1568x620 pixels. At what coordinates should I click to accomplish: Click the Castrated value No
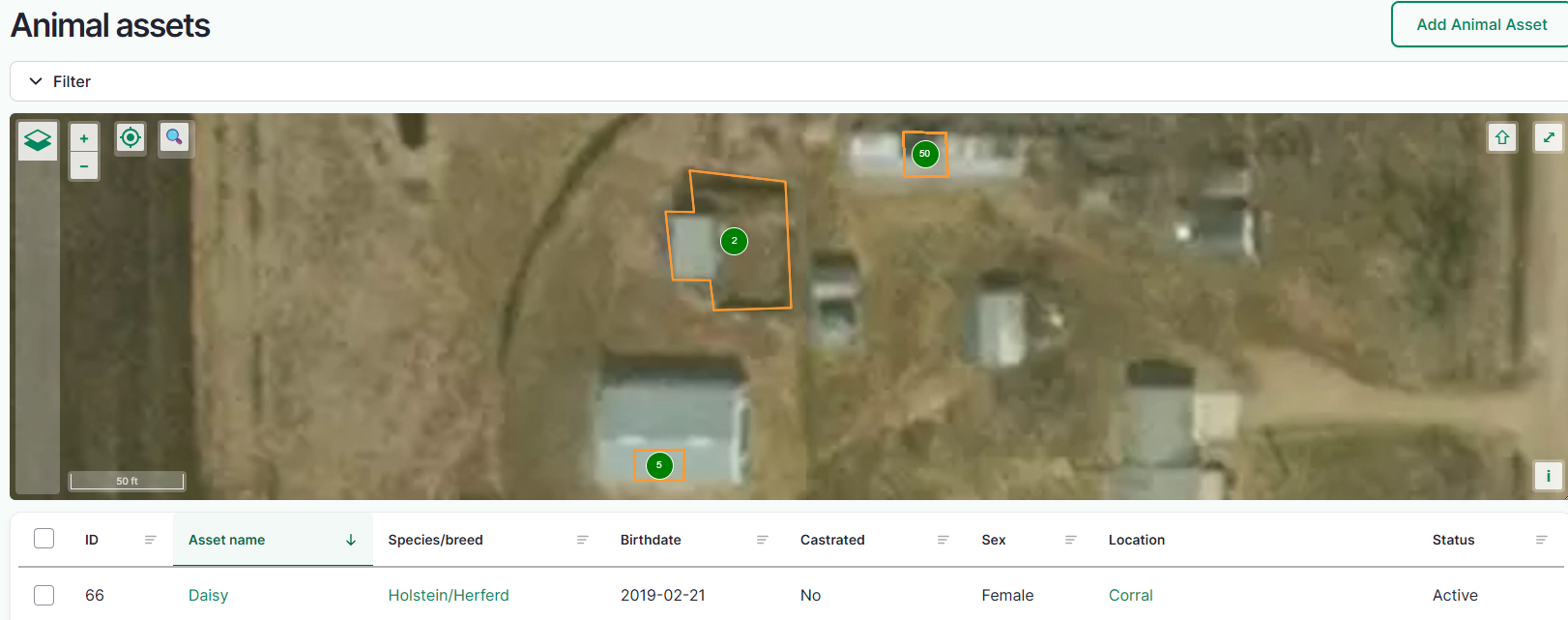[810, 595]
